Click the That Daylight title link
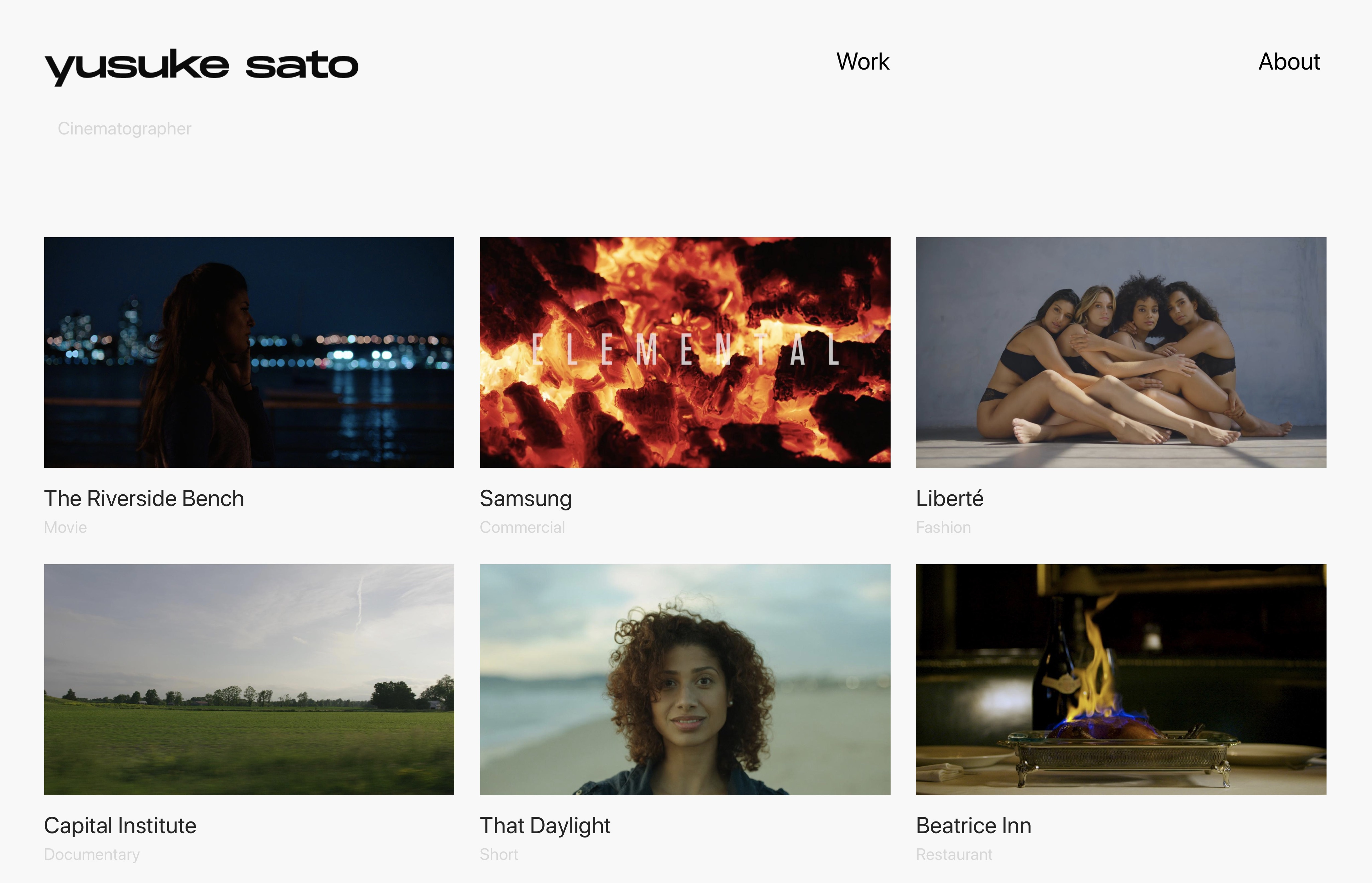Image resolution: width=1372 pixels, height=883 pixels. 545,826
